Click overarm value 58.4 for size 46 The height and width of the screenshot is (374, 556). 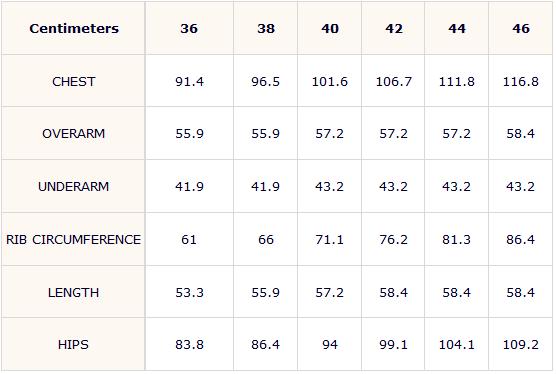520,133
